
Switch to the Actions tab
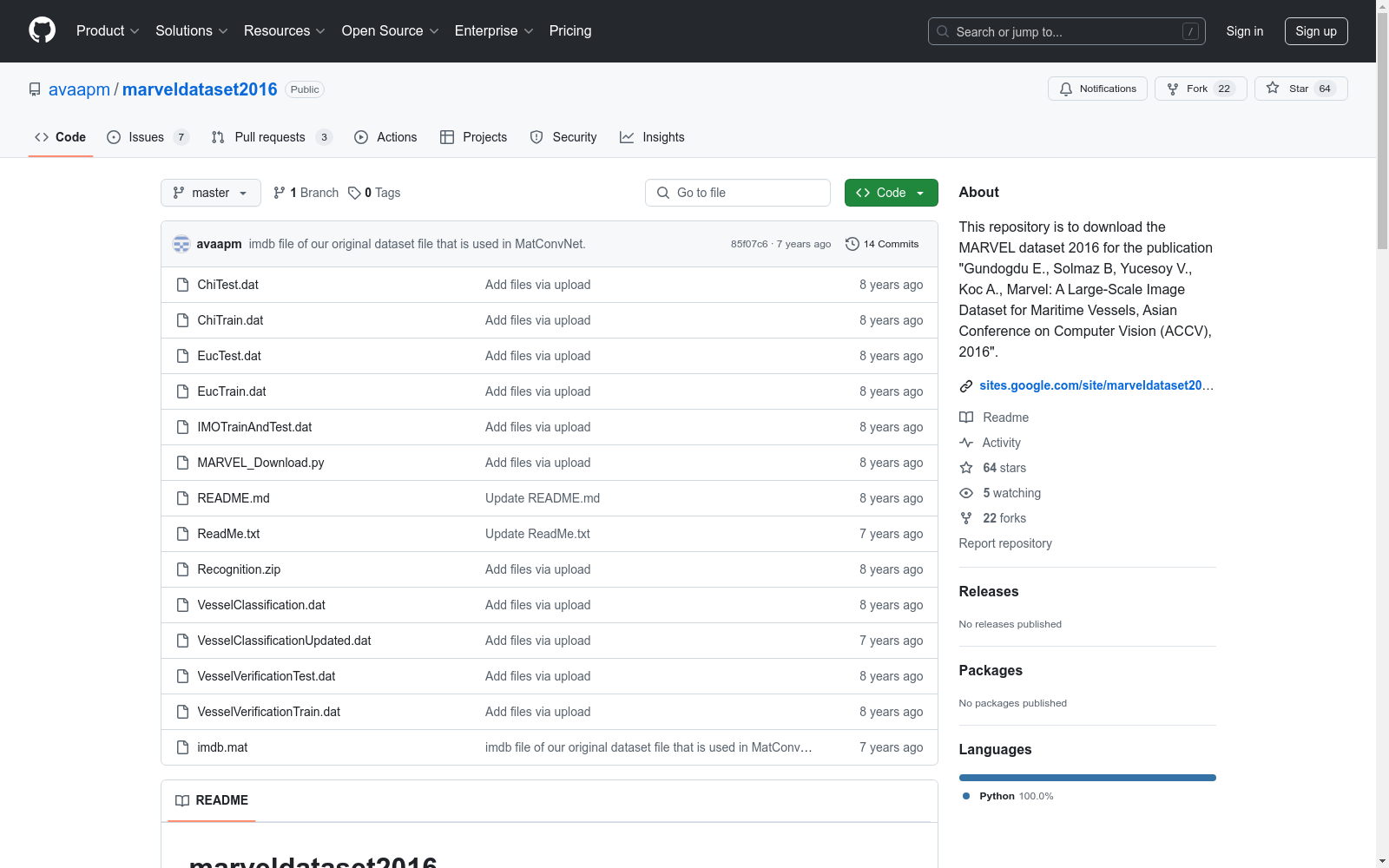click(385, 137)
